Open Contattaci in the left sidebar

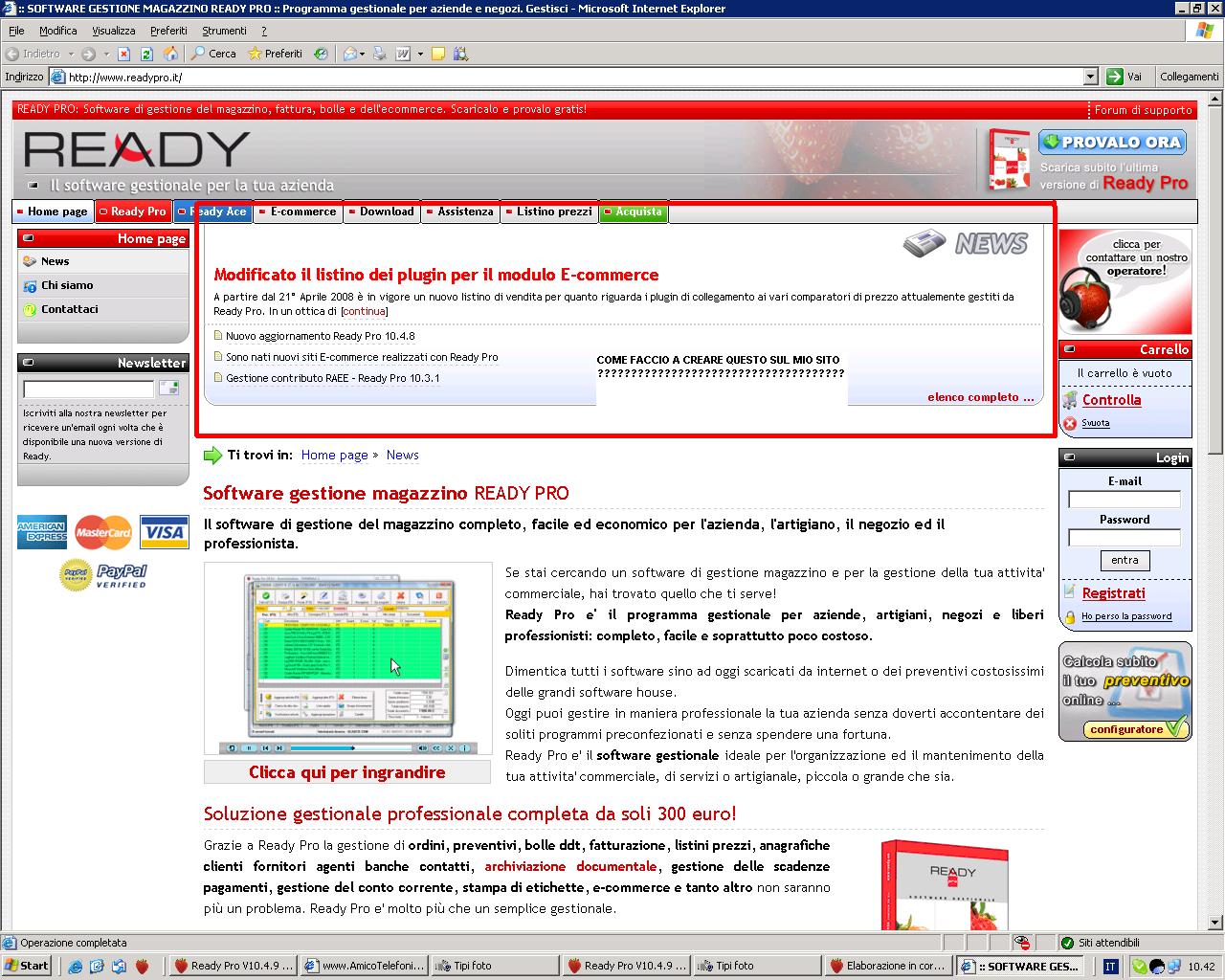[69, 309]
